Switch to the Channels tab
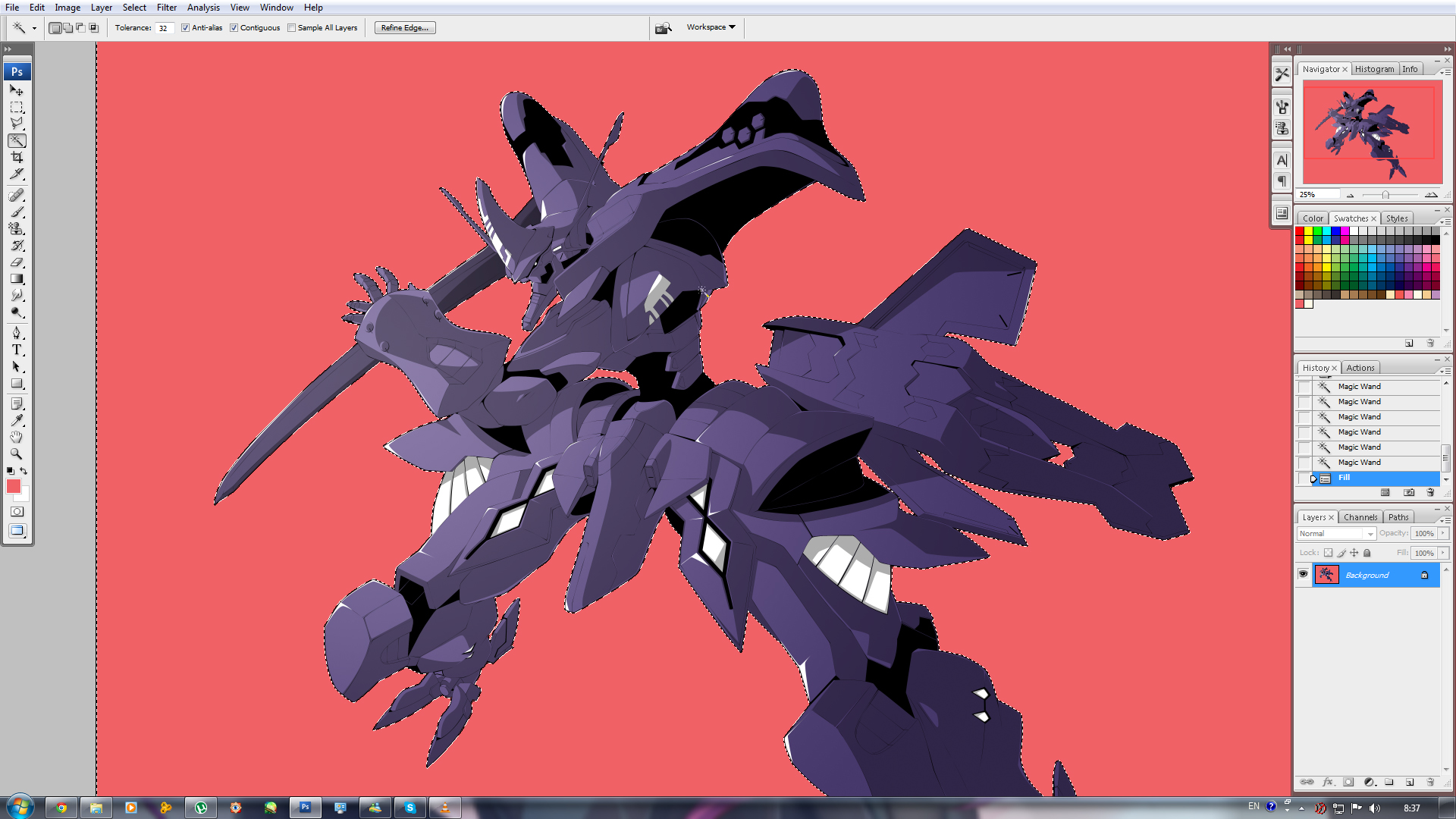The height and width of the screenshot is (819, 1456). click(1360, 517)
